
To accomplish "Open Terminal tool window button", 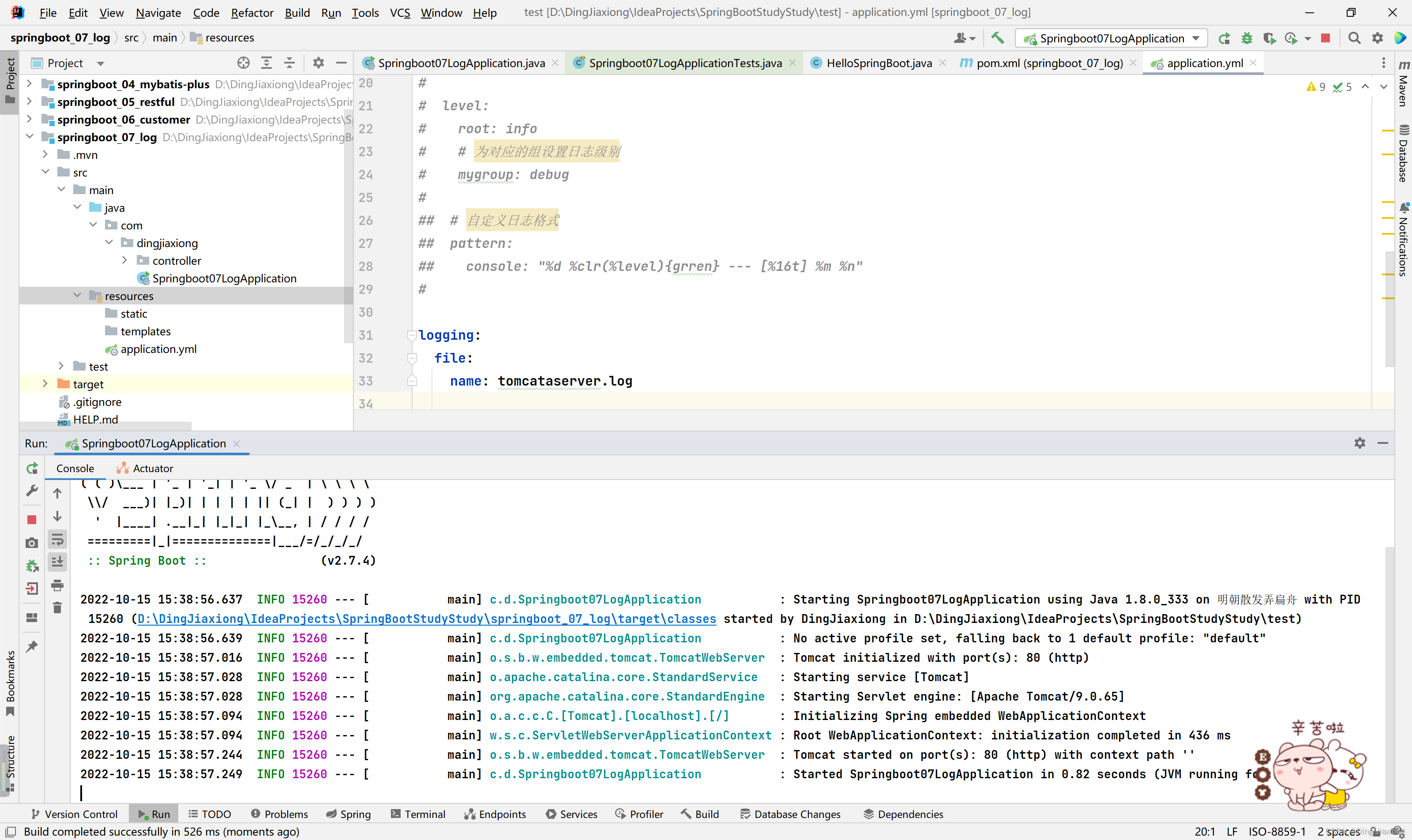I will pos(418,814).
